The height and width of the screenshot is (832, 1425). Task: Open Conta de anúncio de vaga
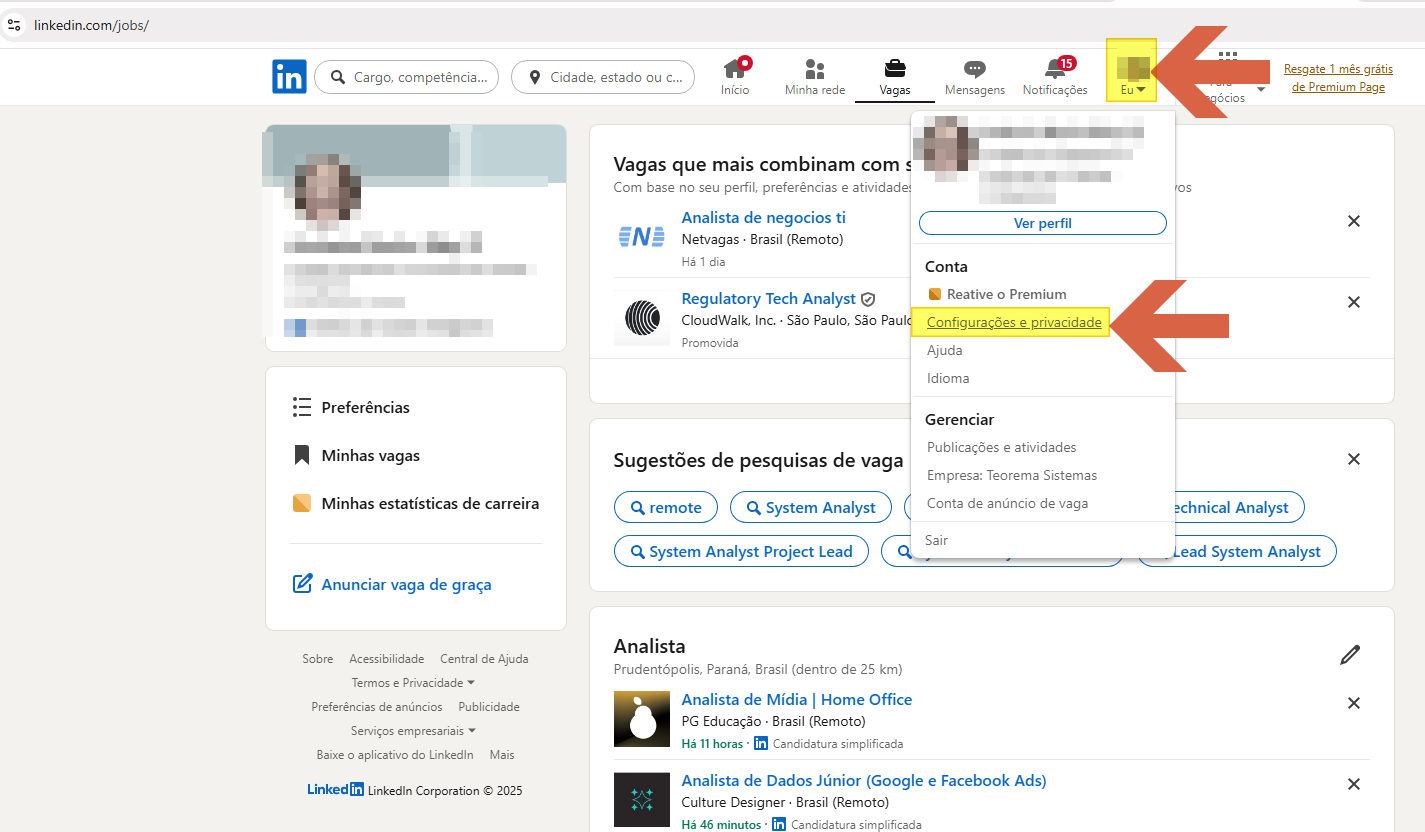pos(1007,503)
